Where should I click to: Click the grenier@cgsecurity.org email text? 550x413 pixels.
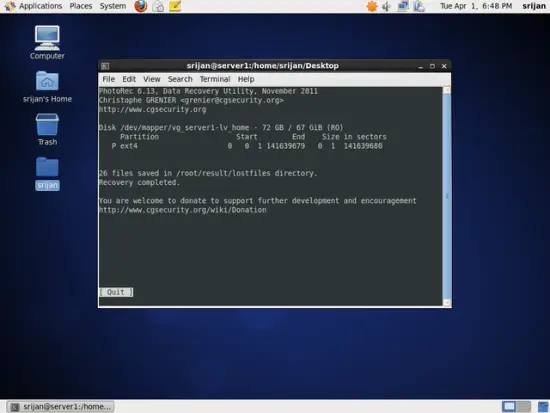[x=232, y=100]
